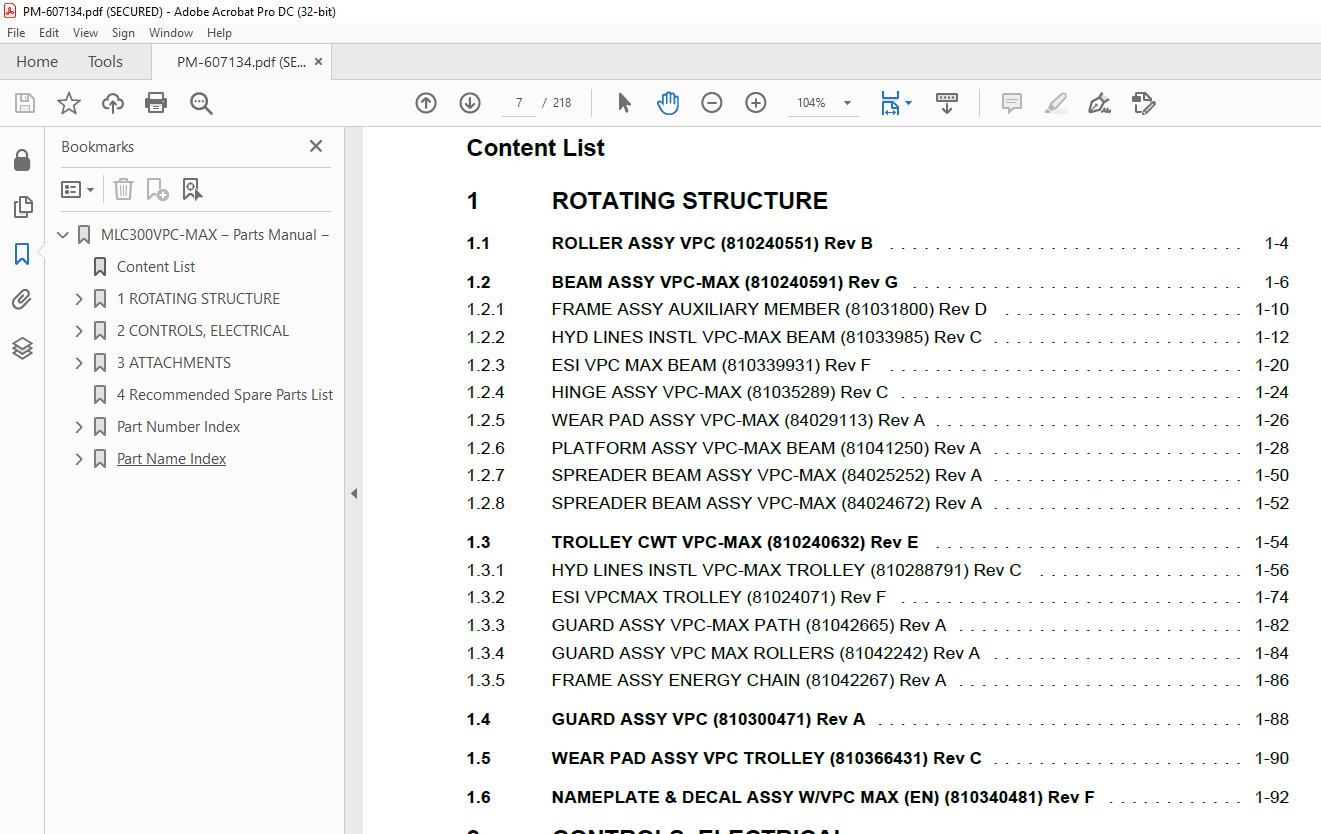This screenshot has width=1321, height=834.
Task: Delete selected bookmark with trash icon
Action: 123,189
